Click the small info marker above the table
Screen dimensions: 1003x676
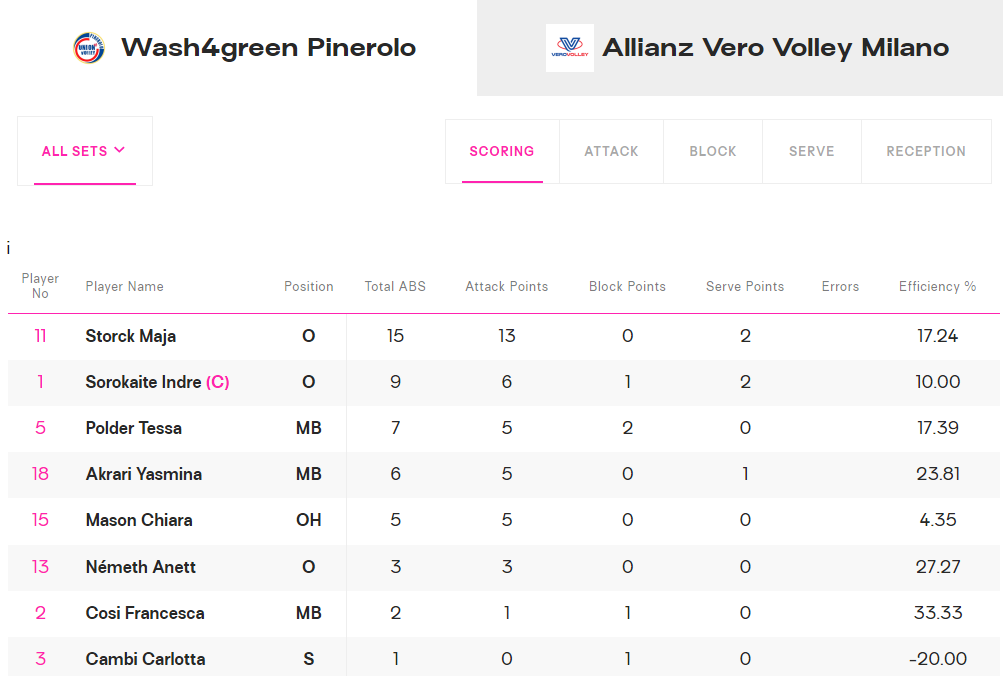(8, 248)
